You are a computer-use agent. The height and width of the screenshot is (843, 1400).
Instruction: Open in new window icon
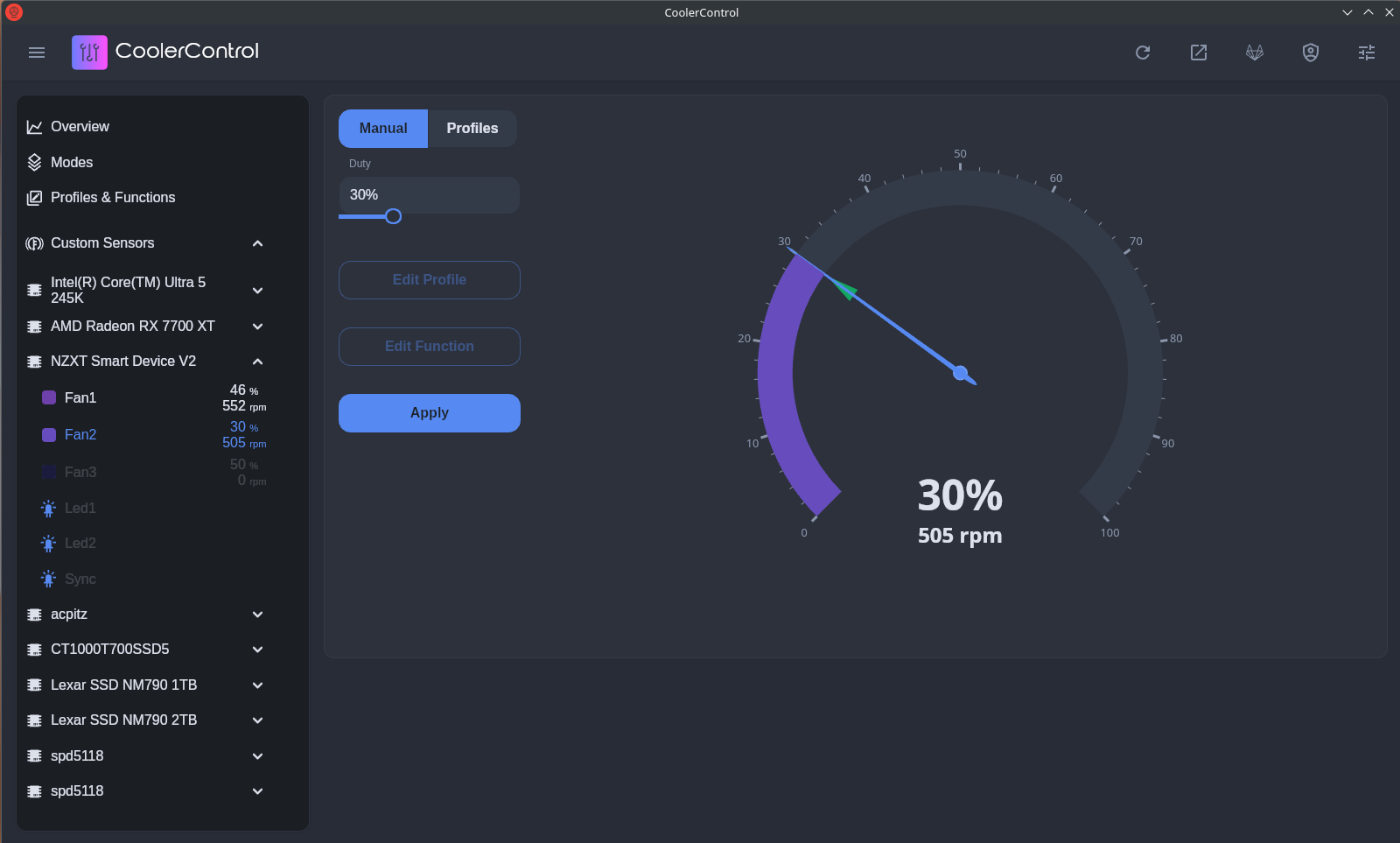(x=1199, y=53)
